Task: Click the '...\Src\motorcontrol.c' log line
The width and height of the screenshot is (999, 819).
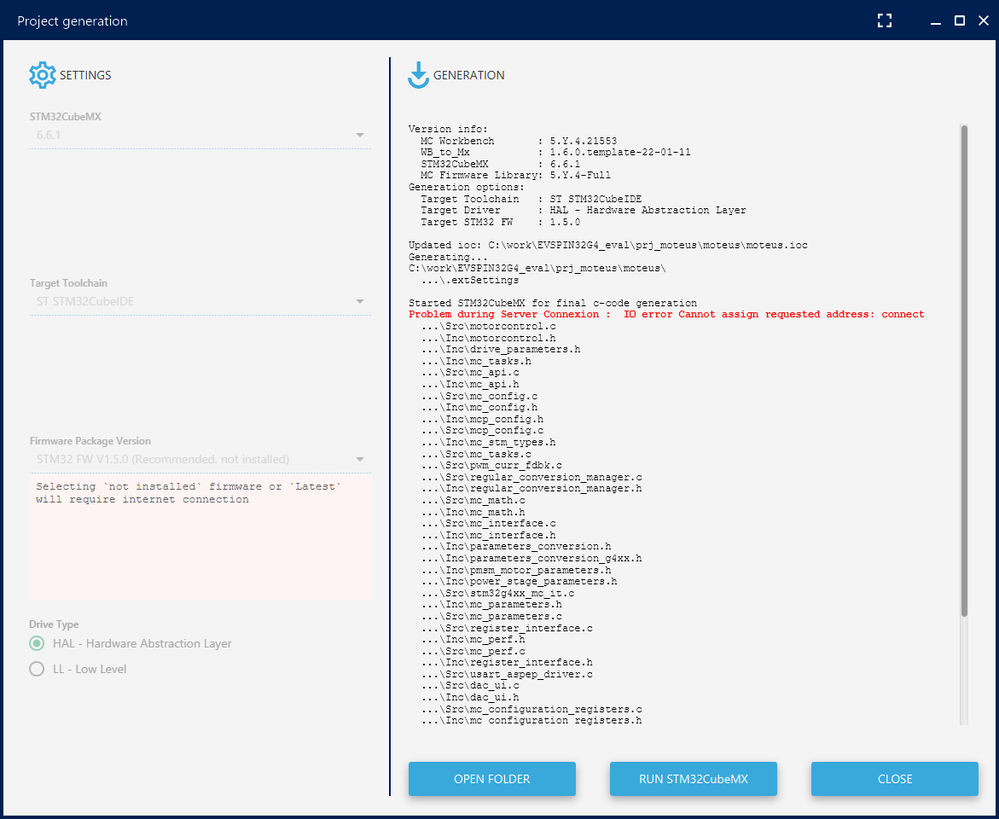Action: (x=488, y=326)
